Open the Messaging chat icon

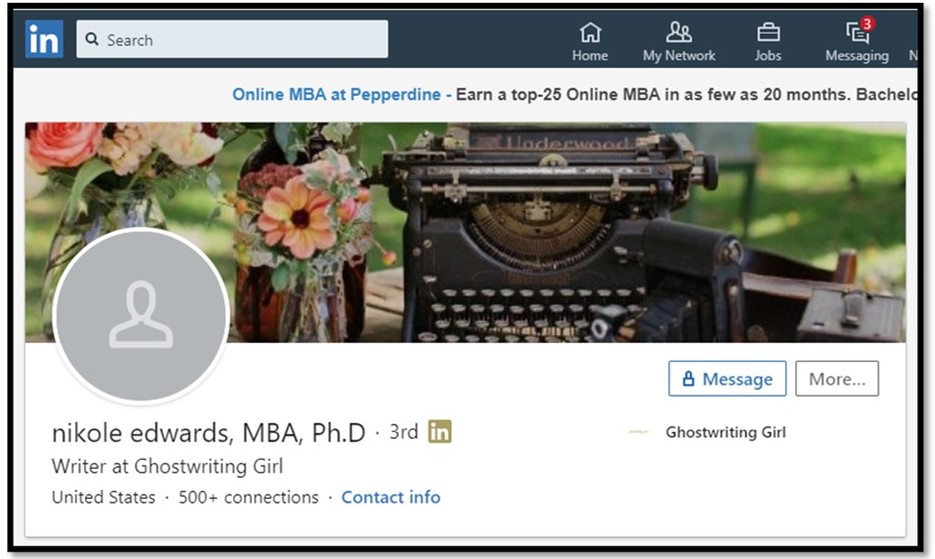857,33
